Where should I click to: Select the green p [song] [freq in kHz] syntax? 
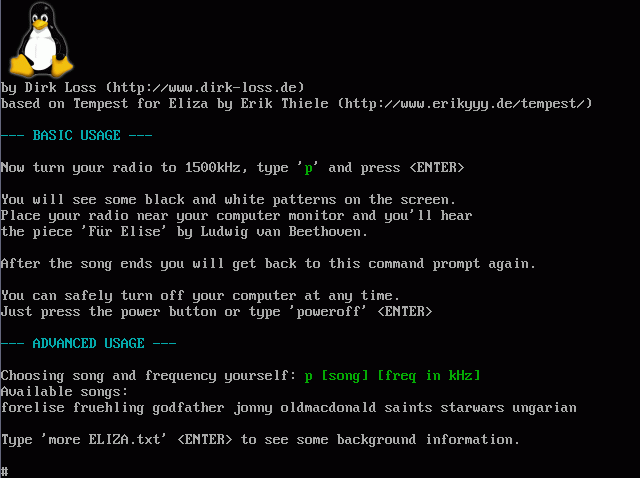tap(392, 376)
